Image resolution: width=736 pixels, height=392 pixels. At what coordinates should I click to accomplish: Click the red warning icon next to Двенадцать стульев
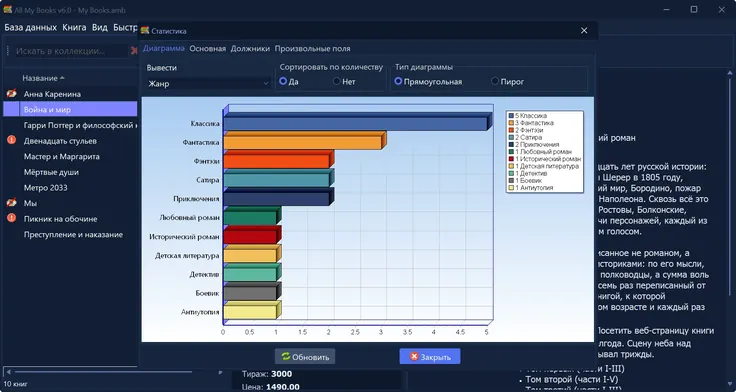[x=12, y=140]
